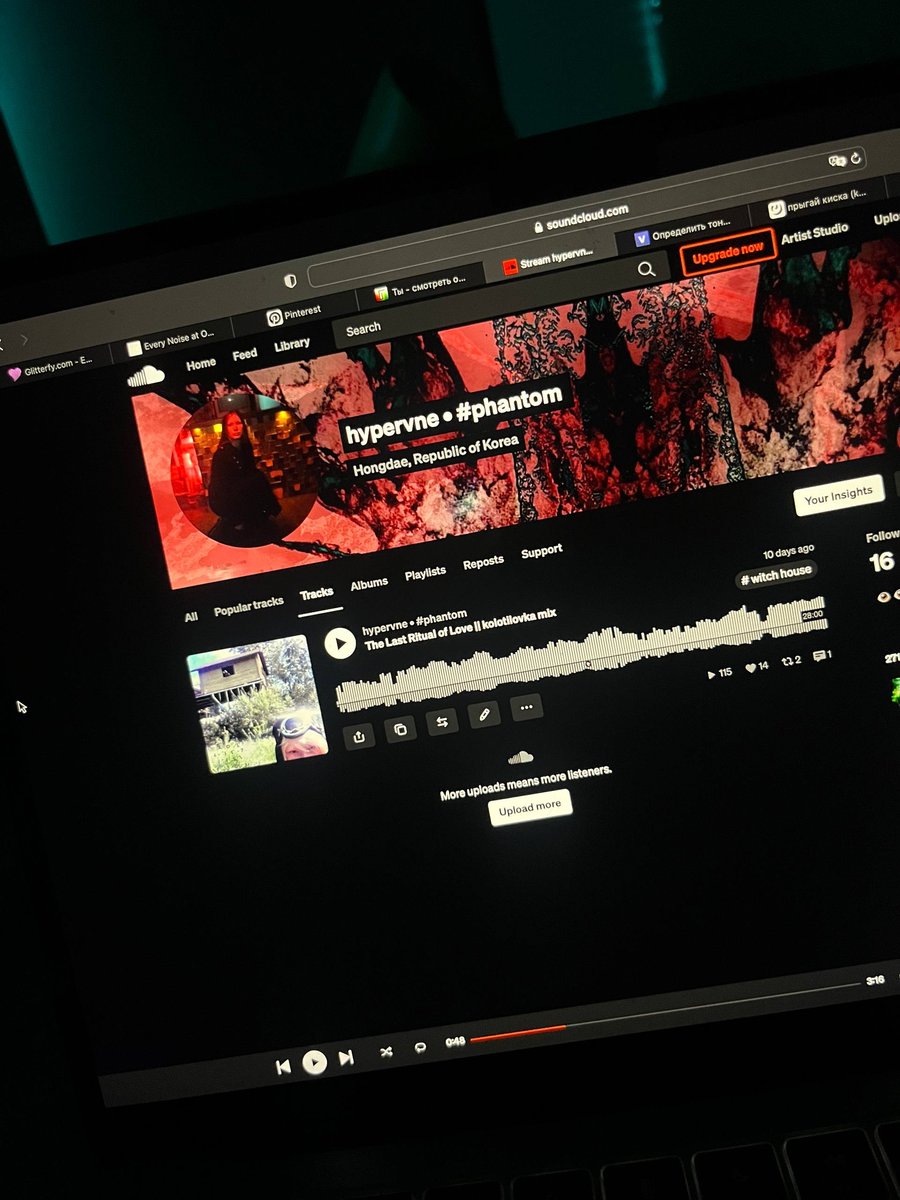This screenshot has height=1200, width=900.
Task: Skip to previous track in player bar
Action: point(283,1067)
